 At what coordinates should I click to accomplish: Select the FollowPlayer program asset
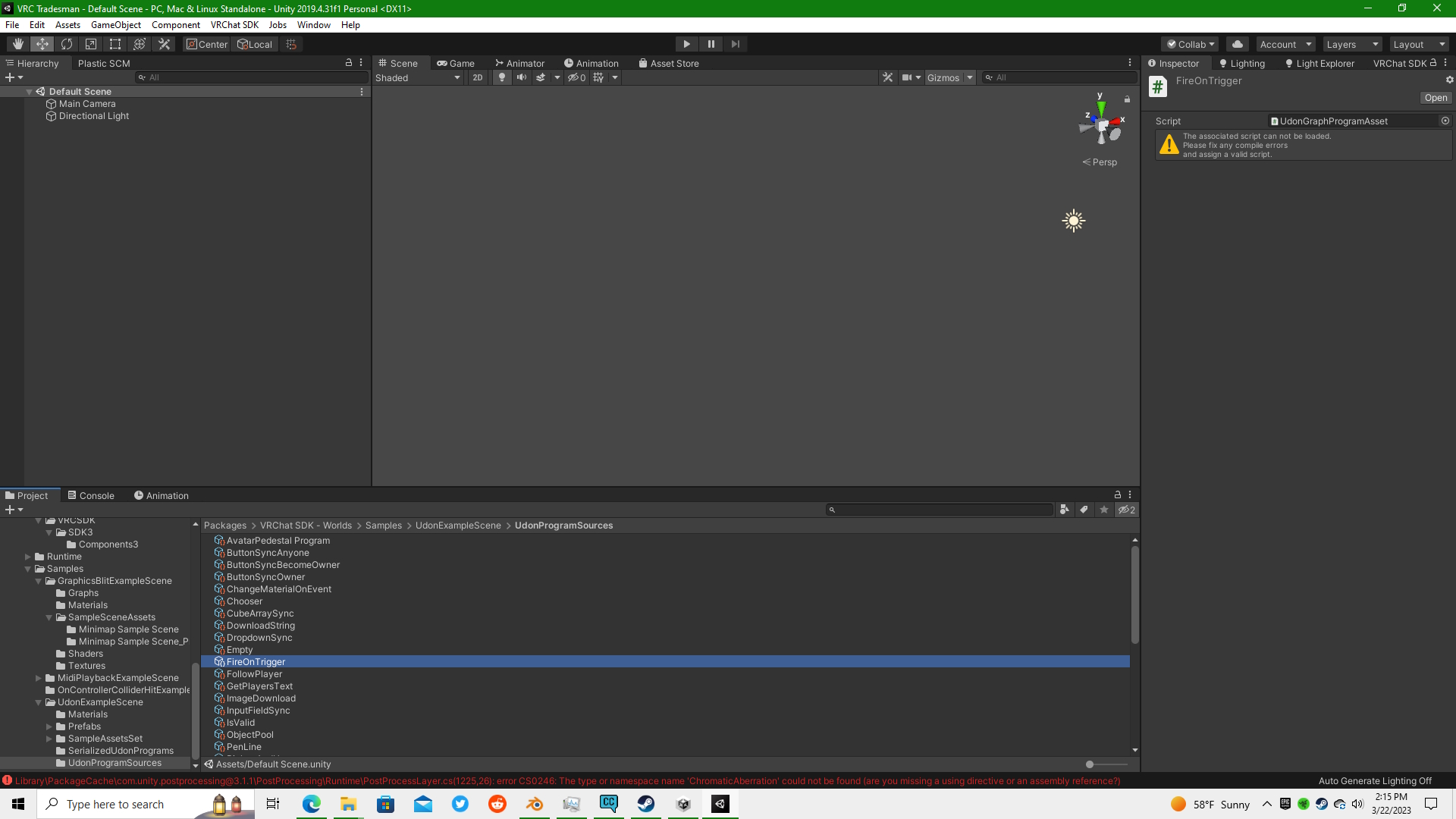tap(254, 673)
